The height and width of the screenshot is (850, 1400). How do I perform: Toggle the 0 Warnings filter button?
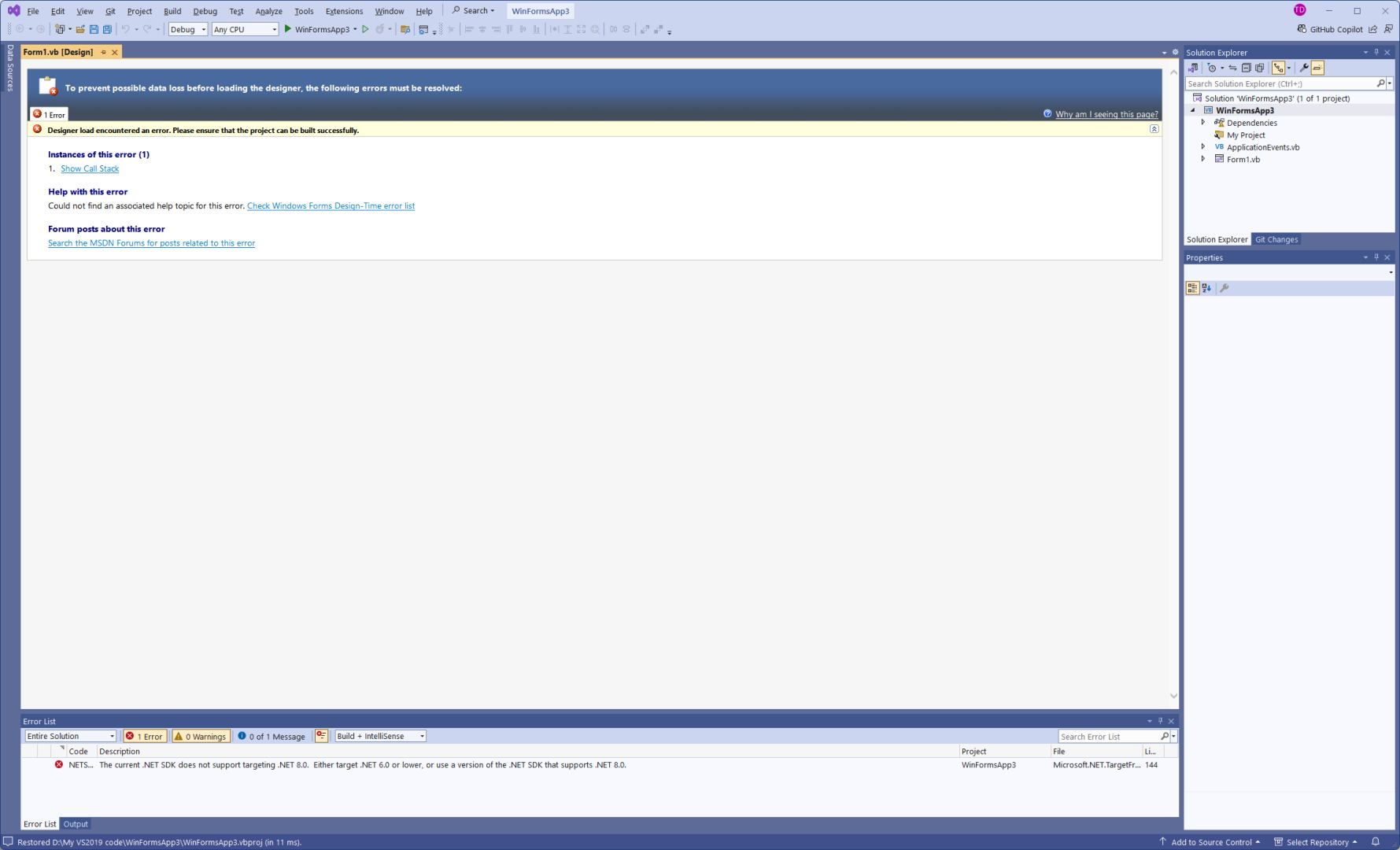[x=201, y=736]
